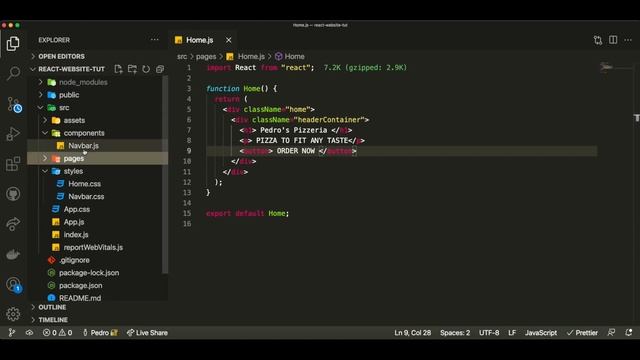Click the Pedro status bar item

(x=100, y=333)
